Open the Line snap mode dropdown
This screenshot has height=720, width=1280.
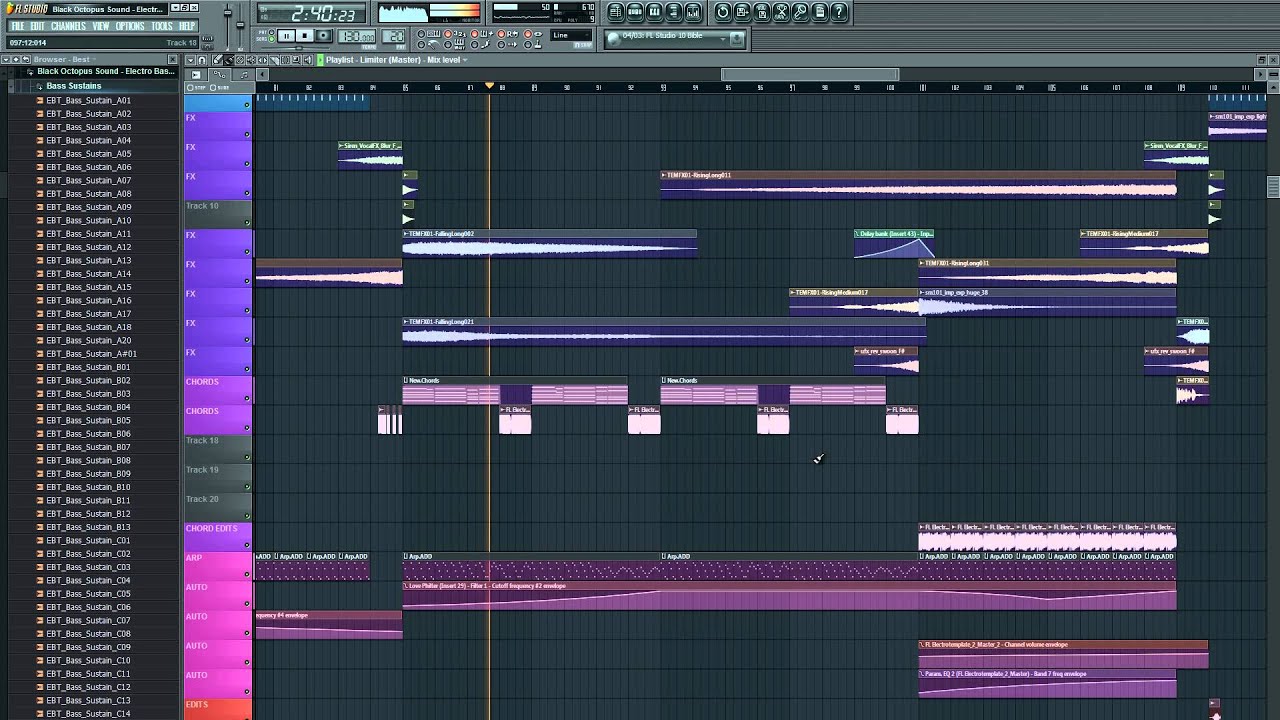[572, 35]
